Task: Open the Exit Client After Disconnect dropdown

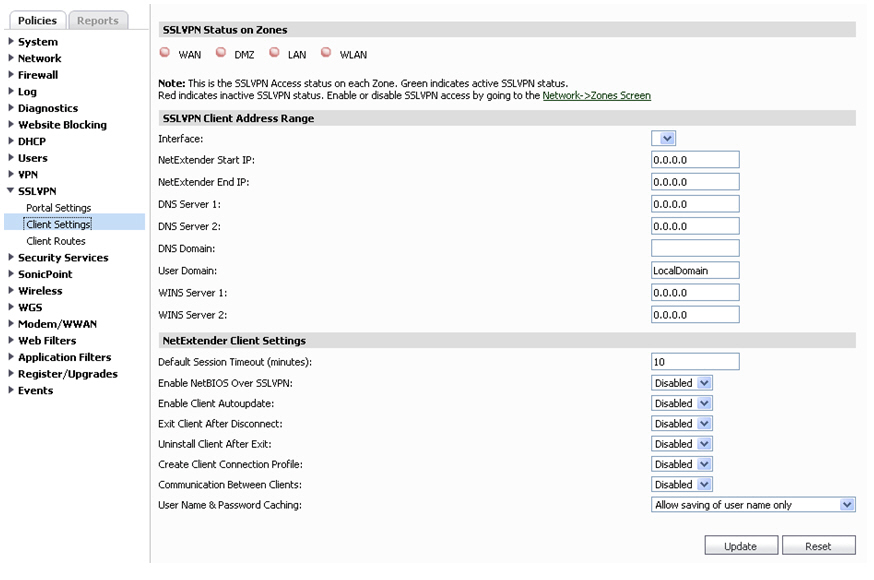Action: coord(682,423)
